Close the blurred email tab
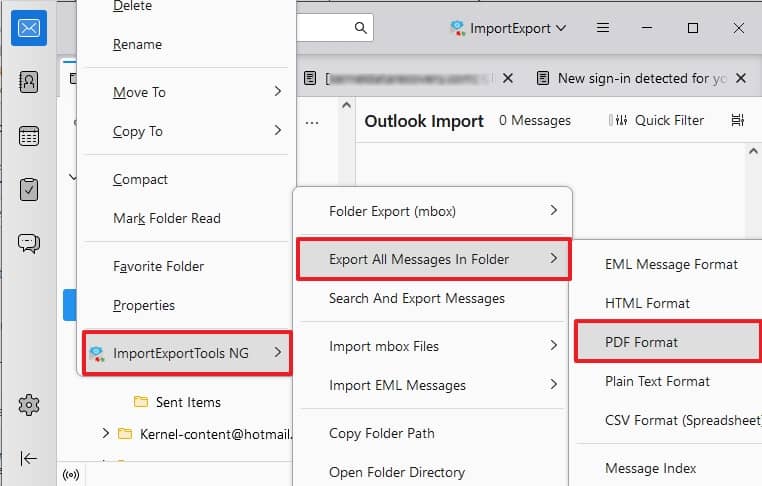762x486 pixels. coord(508,78)
